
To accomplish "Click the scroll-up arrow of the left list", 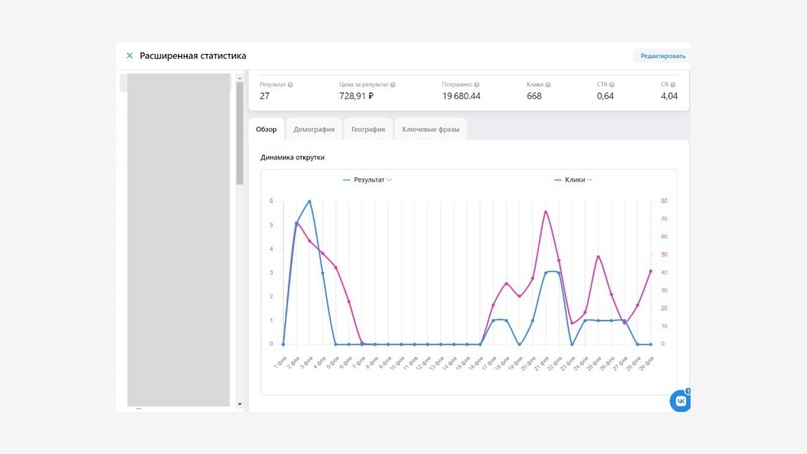I will point(239,78).
